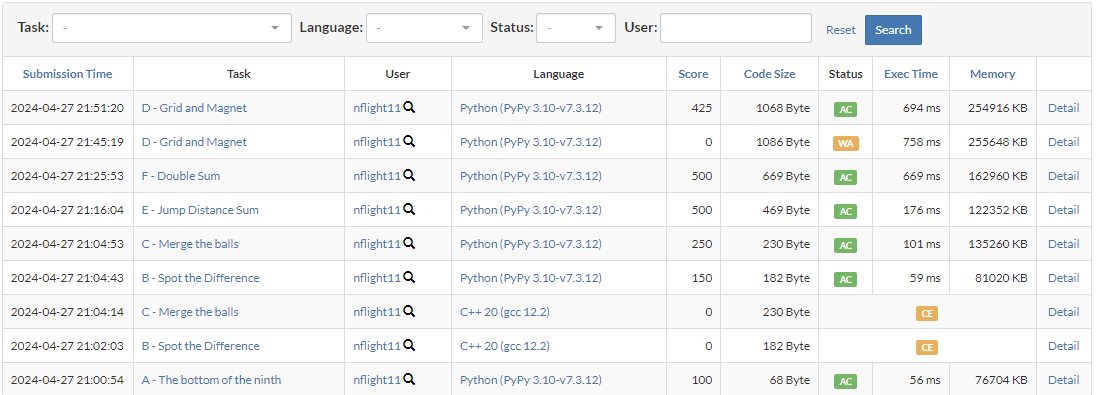Open nflight11 user link in 21:00:54 row
The image size is (1098, 395).
coord(377,380)
